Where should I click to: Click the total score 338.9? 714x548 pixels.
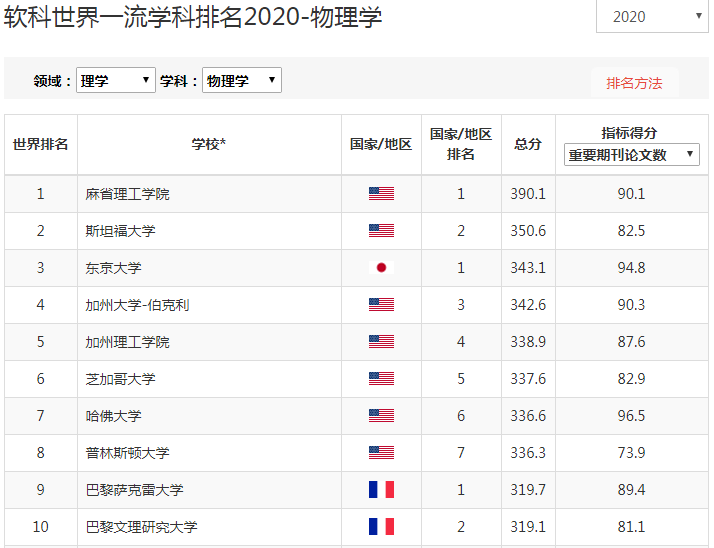point(528,342)
